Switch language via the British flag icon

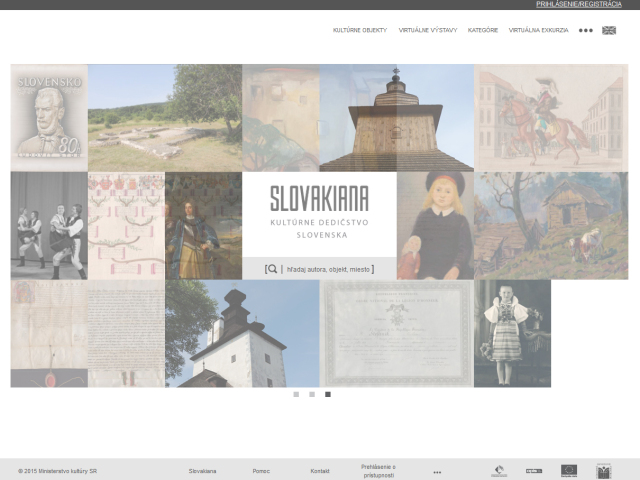tap(609, 30)
